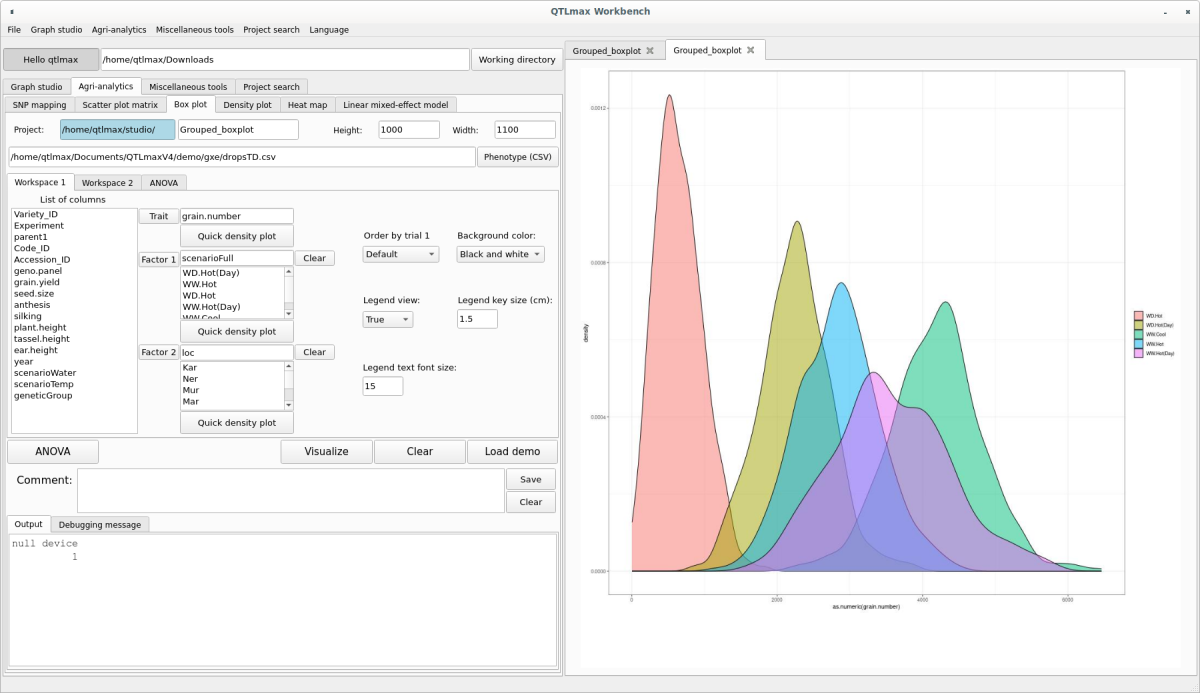The height and width of the screenshot is (693, 1200).
Task: Click Quick density plot below Trait field
Action: [237, 237]
